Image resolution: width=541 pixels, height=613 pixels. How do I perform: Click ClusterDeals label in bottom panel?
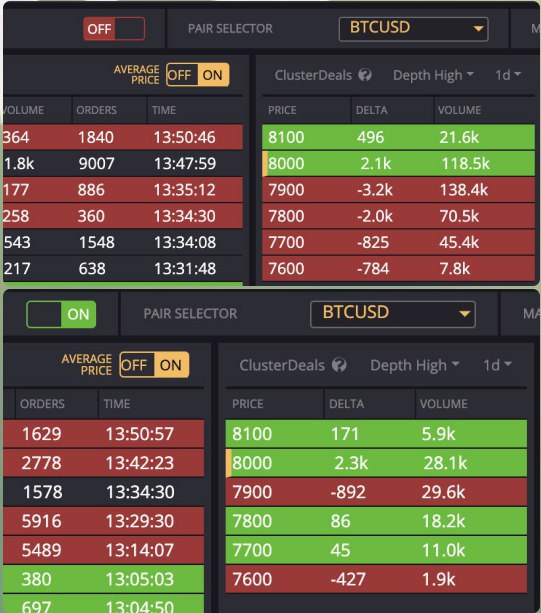click(282, 365)
